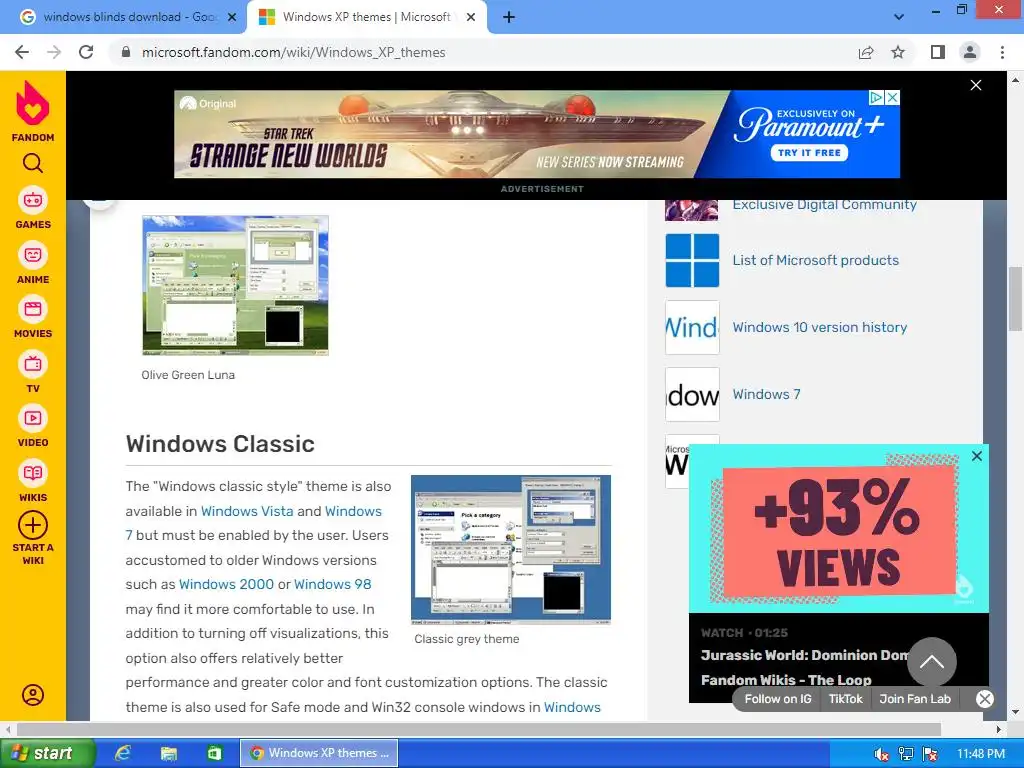
Task: Open the Windows 2000 link
Action: point(227,584)
